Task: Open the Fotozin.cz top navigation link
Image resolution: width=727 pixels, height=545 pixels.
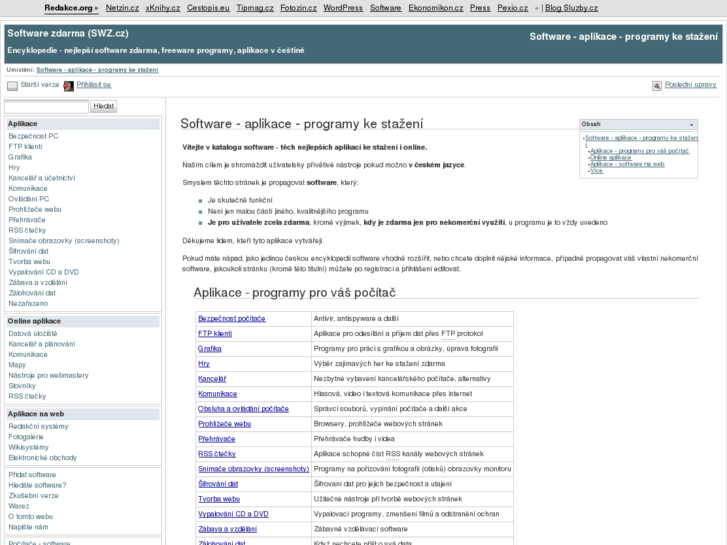Action: [x=299, y=8]
